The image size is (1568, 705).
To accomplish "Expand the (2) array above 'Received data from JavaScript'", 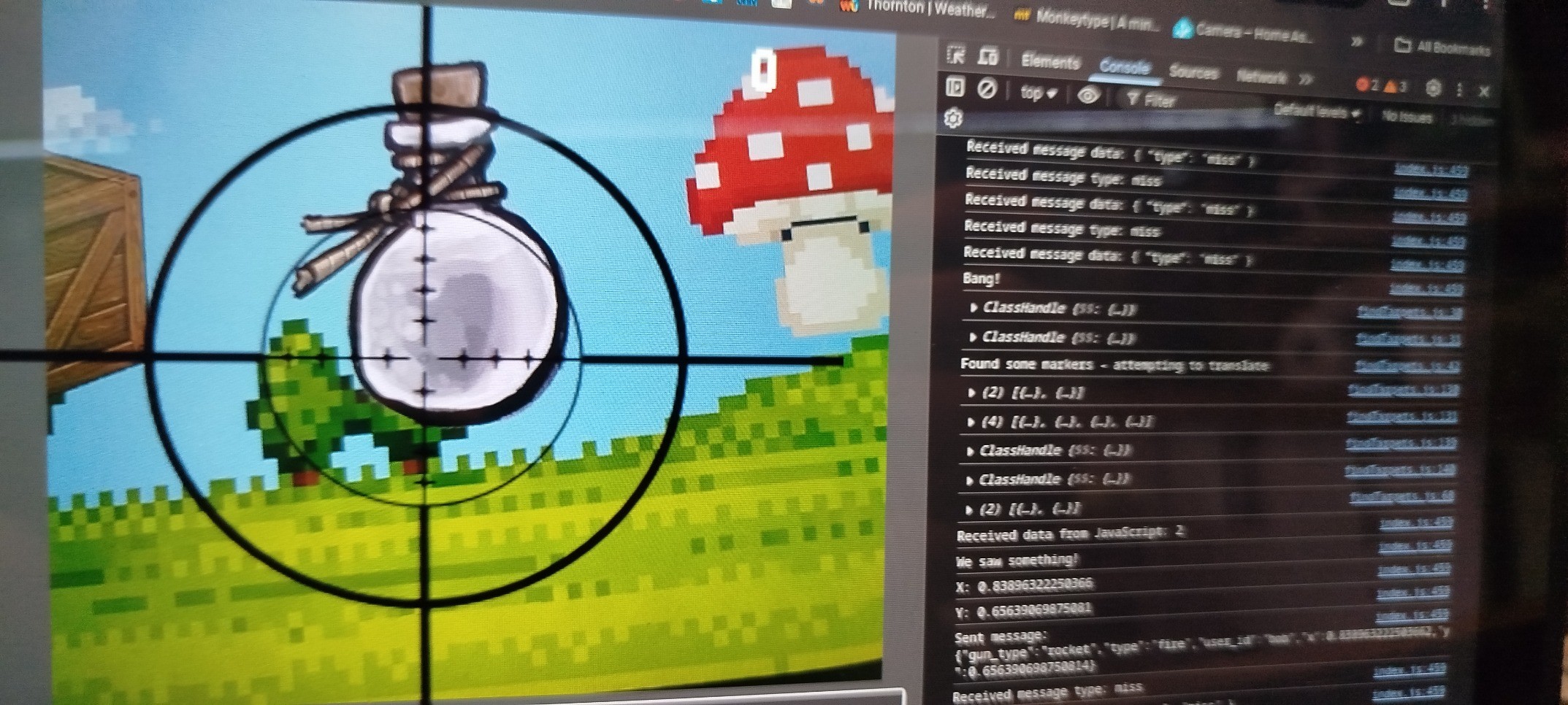I will coord(968,509).
